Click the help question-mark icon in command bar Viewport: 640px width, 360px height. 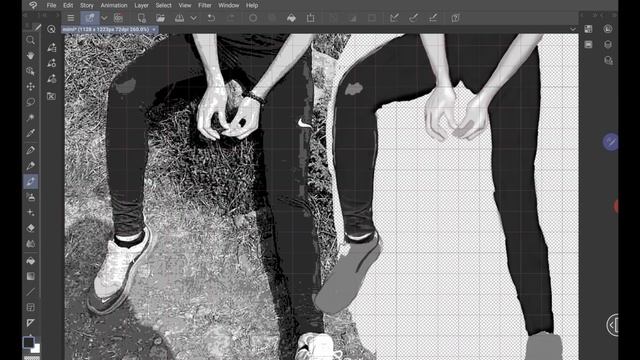click(x=456, y=18)
